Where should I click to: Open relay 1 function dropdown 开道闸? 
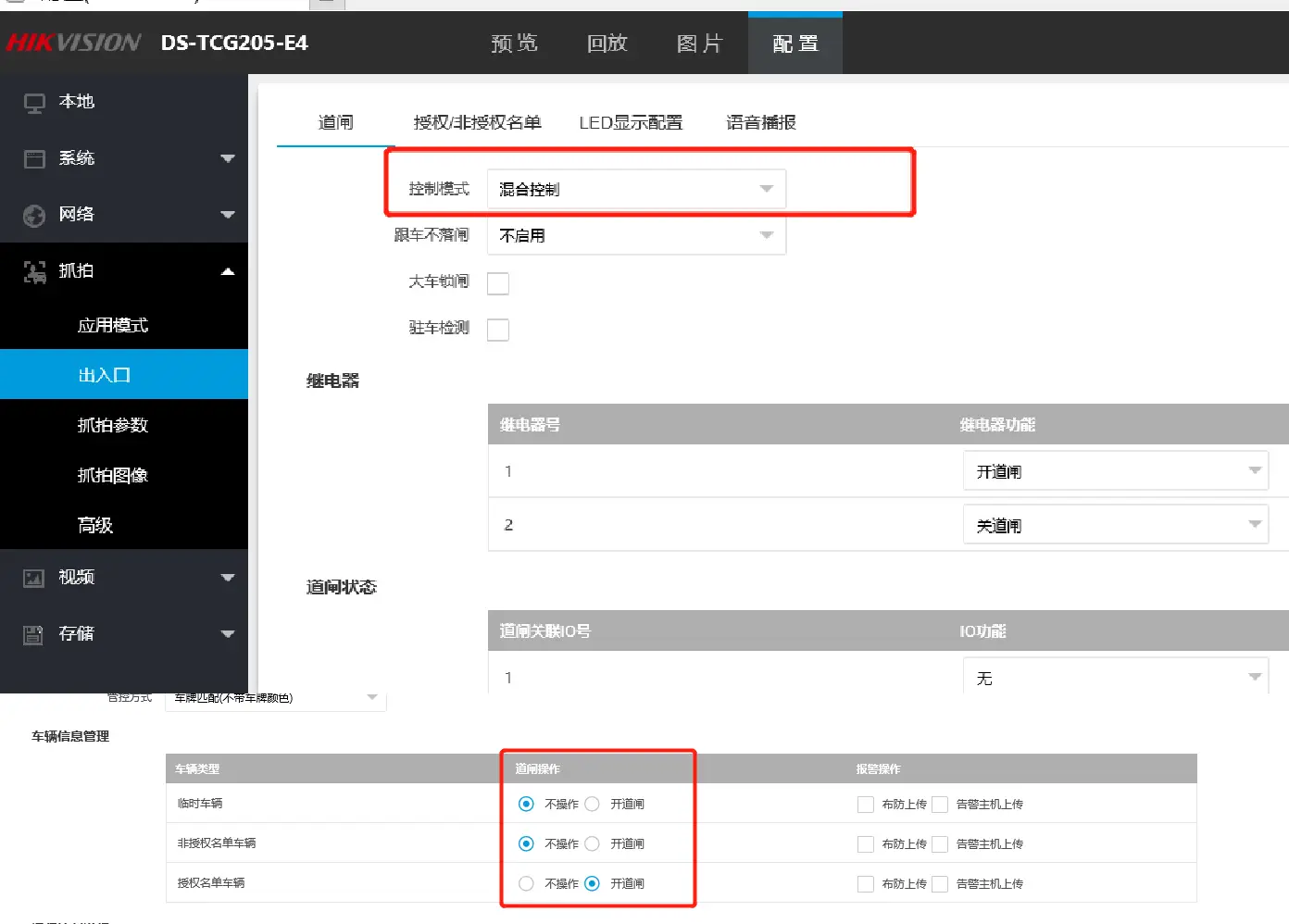point(1115,471)
